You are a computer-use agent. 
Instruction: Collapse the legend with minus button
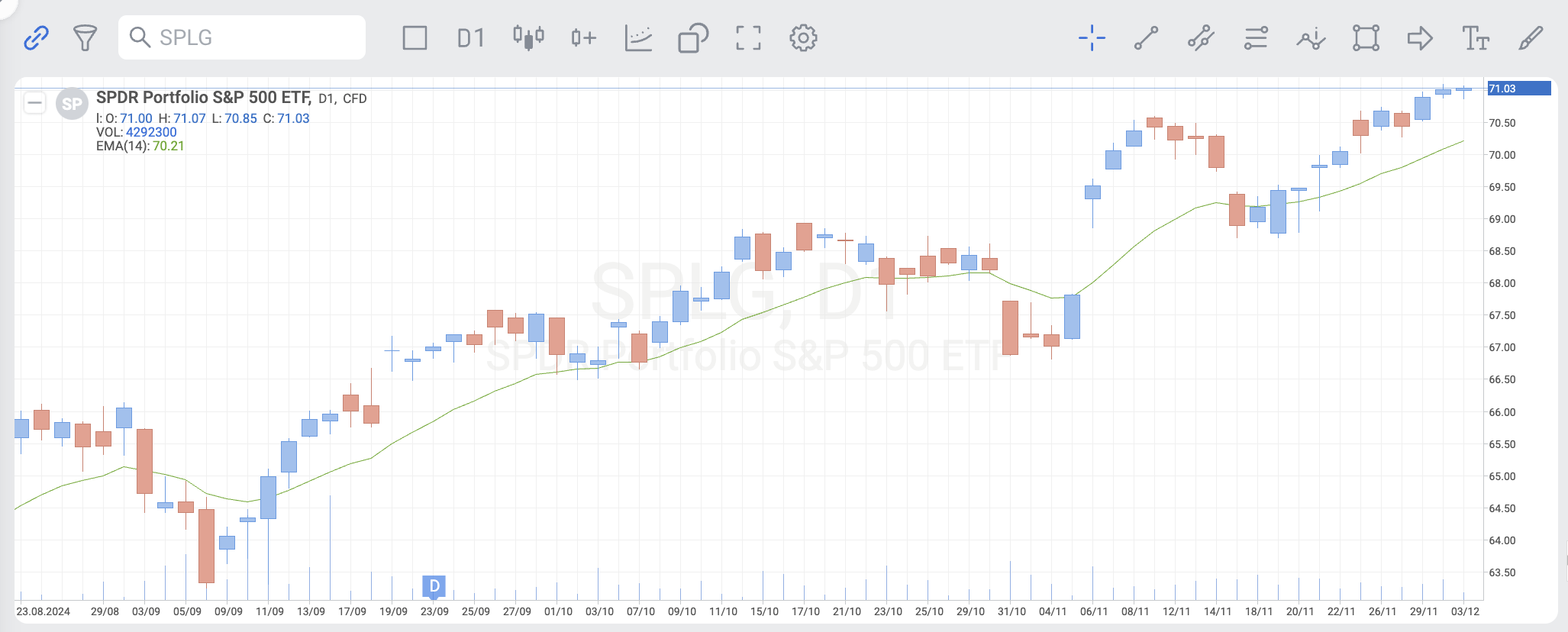click(34, 102)
